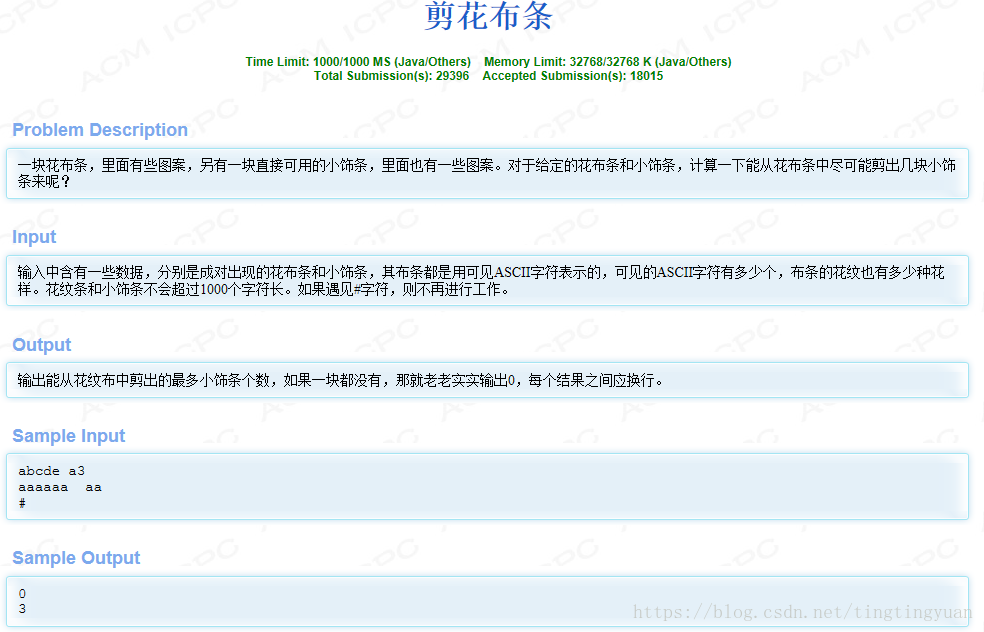Click sample input line 'aaaaaa aa'

(x=60, y=487)
